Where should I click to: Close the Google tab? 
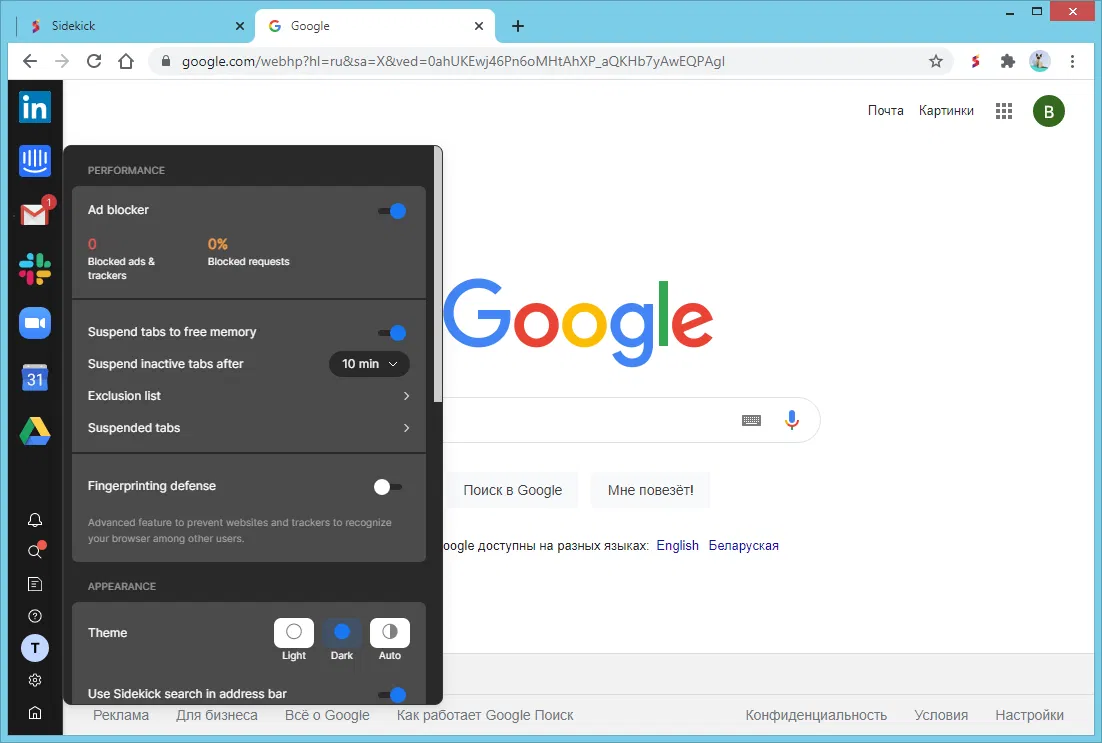(x=479, y=26)
